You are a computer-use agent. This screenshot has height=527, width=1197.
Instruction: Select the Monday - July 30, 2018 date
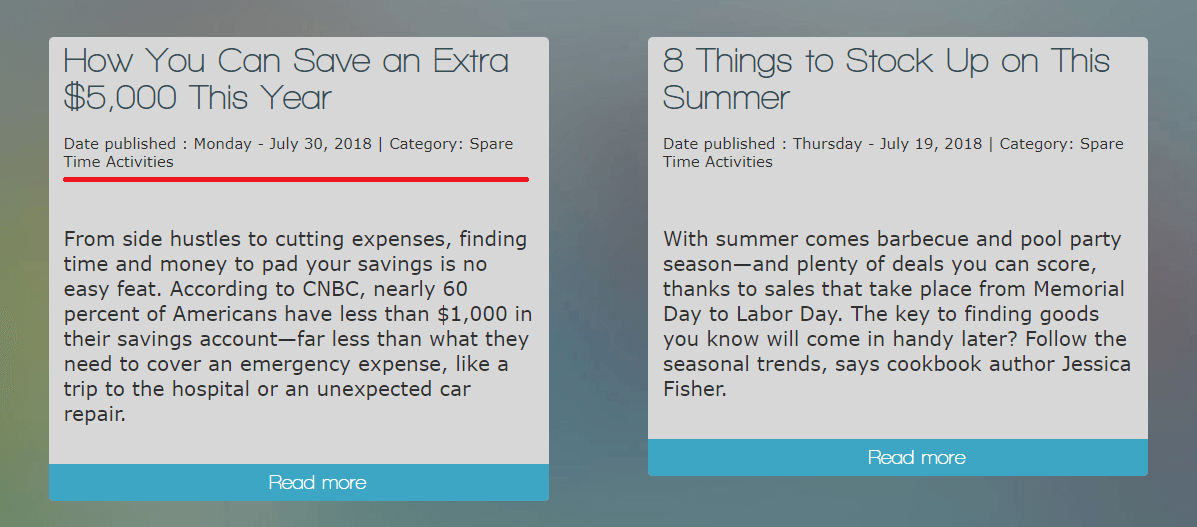click(282, 144)
